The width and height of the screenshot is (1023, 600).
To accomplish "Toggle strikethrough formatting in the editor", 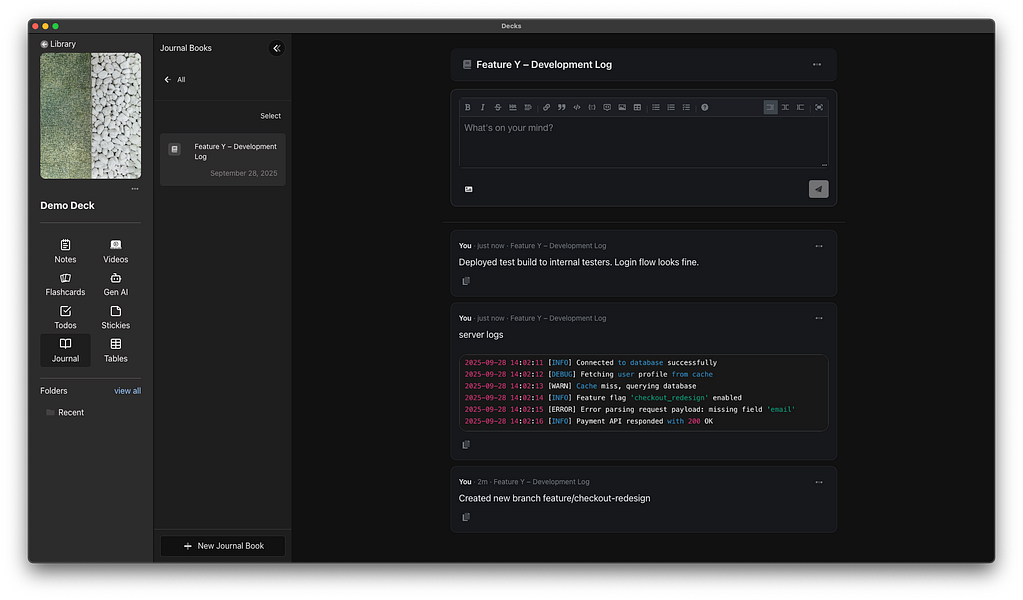I will point(498,107).
